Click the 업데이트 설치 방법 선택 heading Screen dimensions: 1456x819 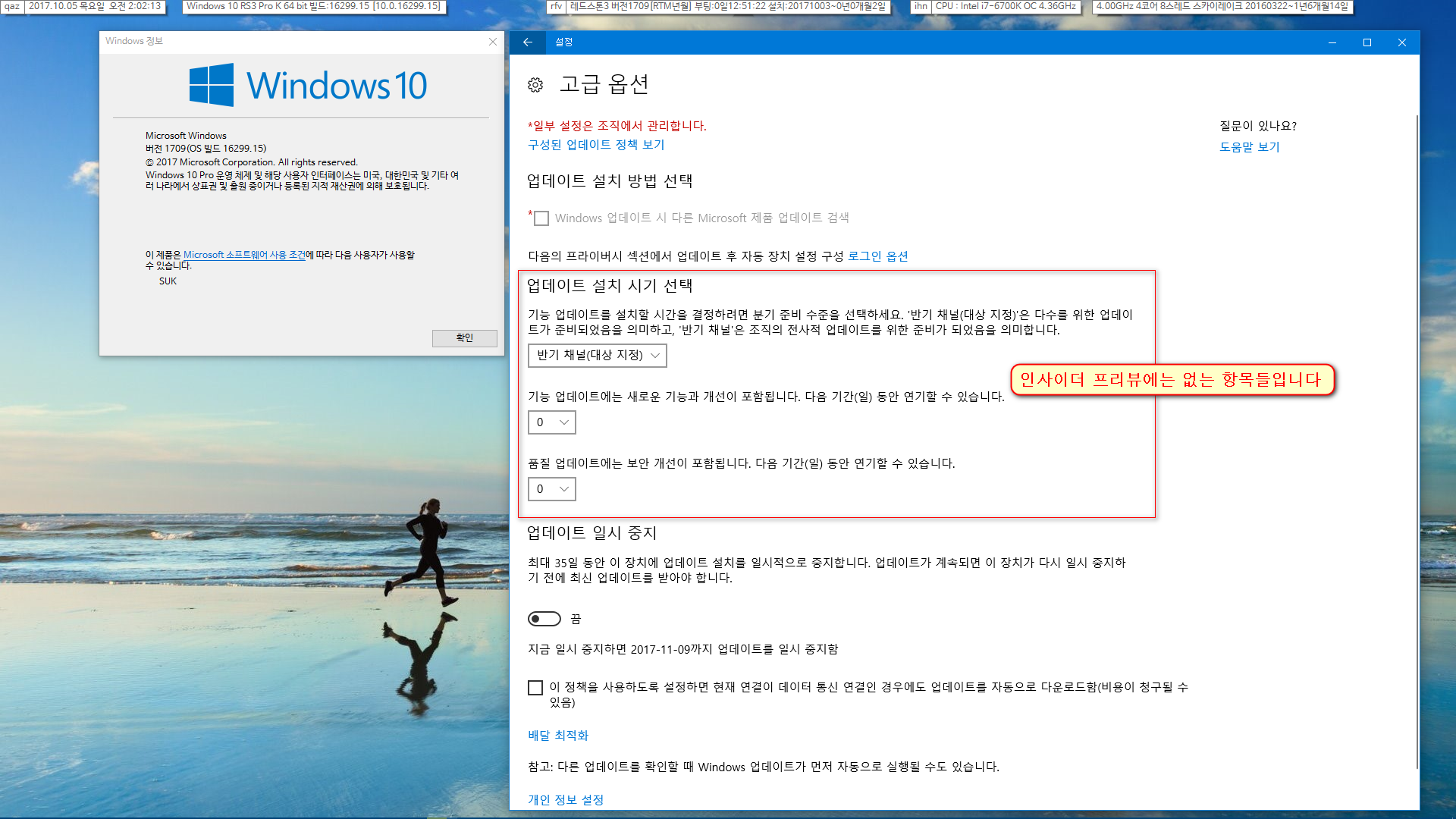coord(610,181)
